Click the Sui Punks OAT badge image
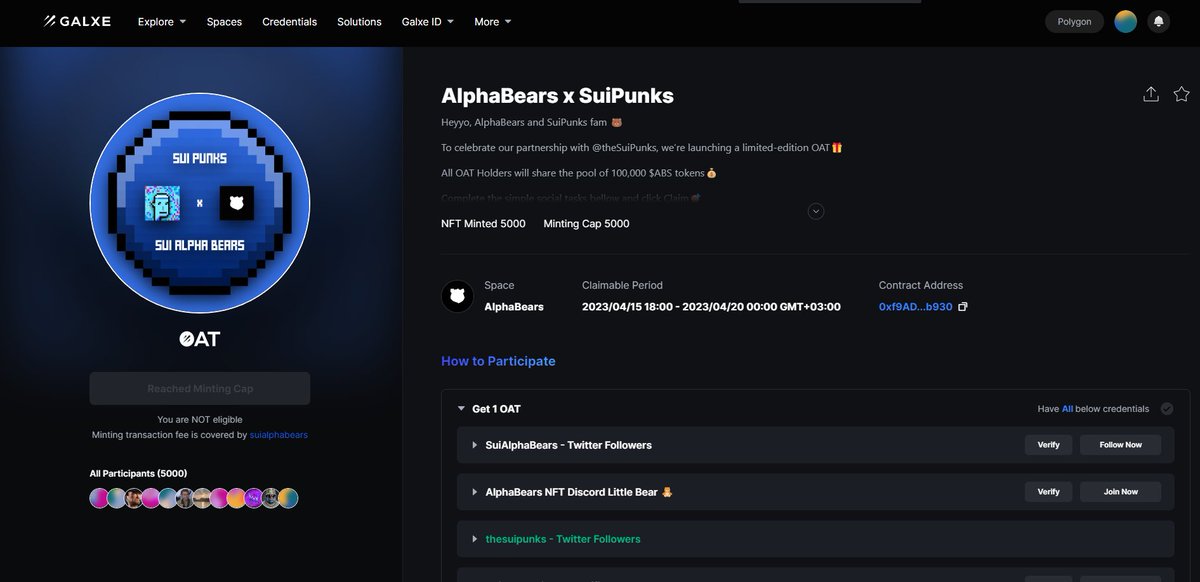 coord(200,203)
